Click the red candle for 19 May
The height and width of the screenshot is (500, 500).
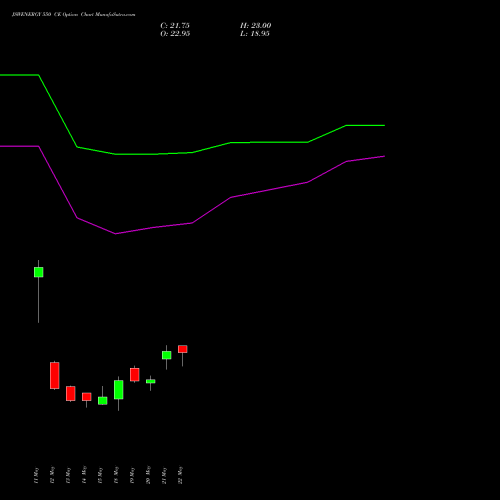tap(135, 374)
